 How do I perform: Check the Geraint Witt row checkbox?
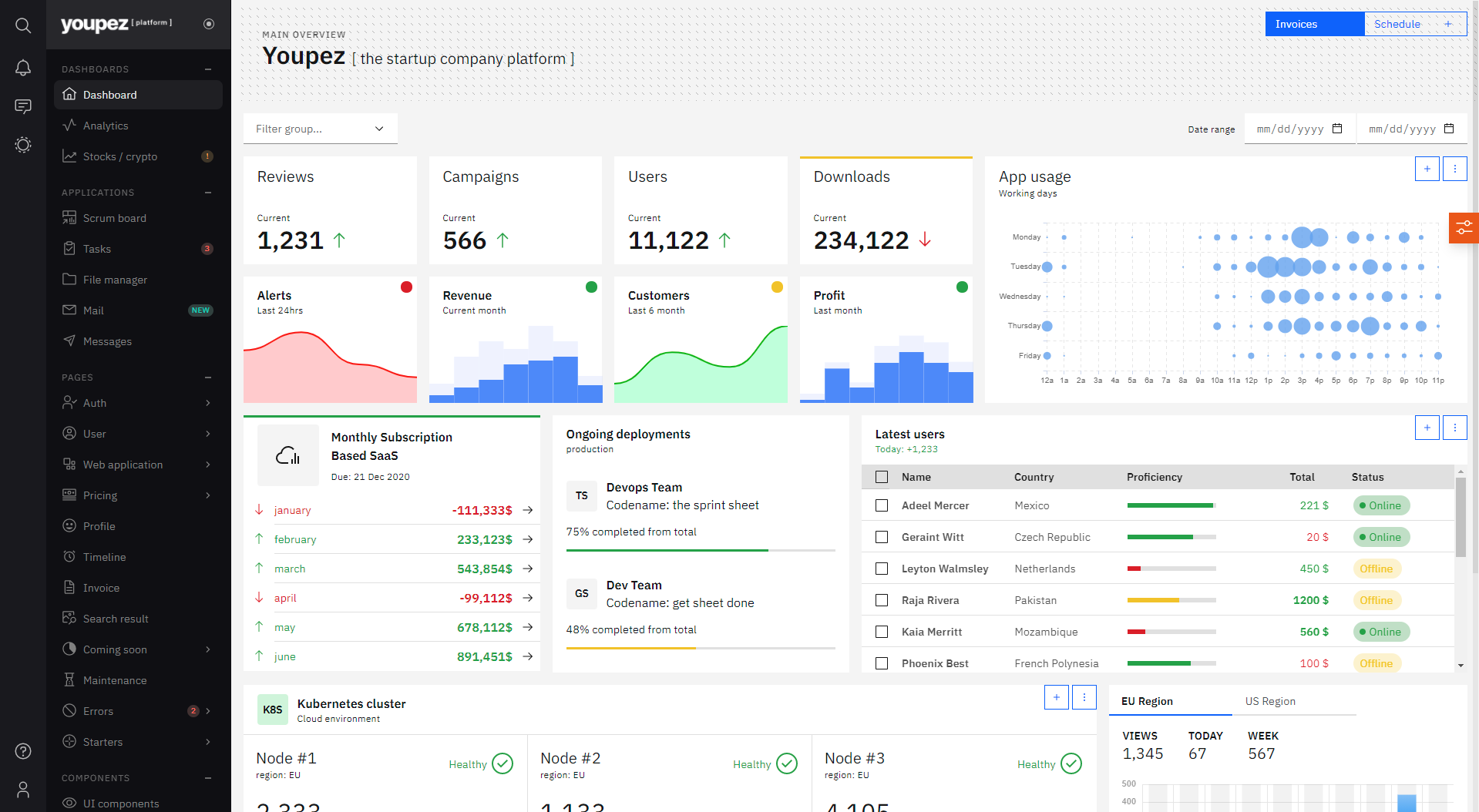click(882, 537)
